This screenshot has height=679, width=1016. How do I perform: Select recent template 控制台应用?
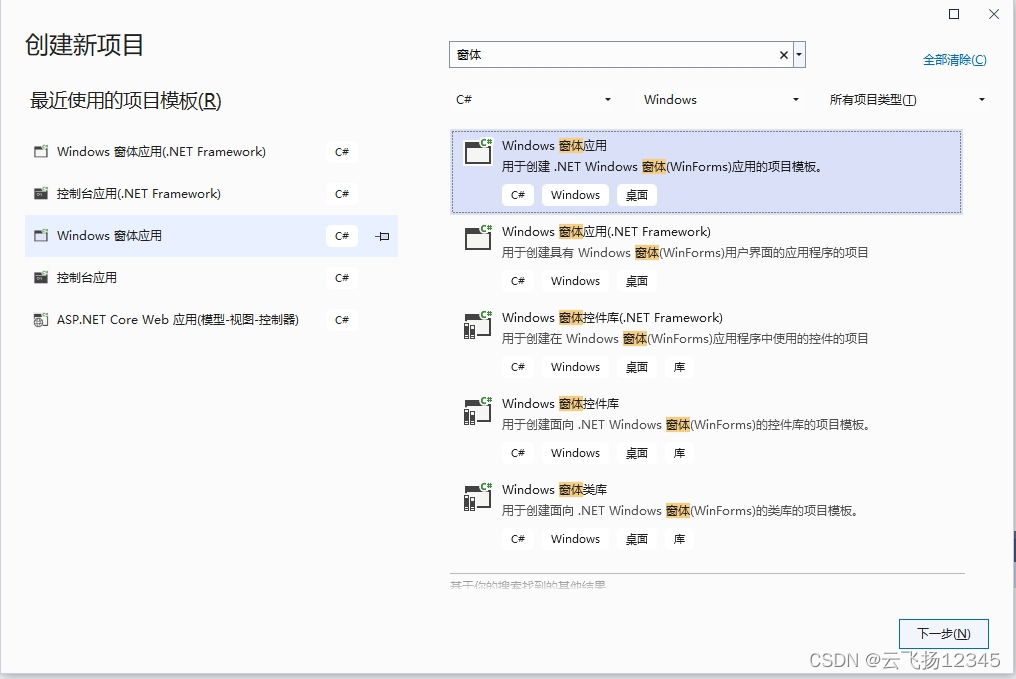tap(211, 278)
